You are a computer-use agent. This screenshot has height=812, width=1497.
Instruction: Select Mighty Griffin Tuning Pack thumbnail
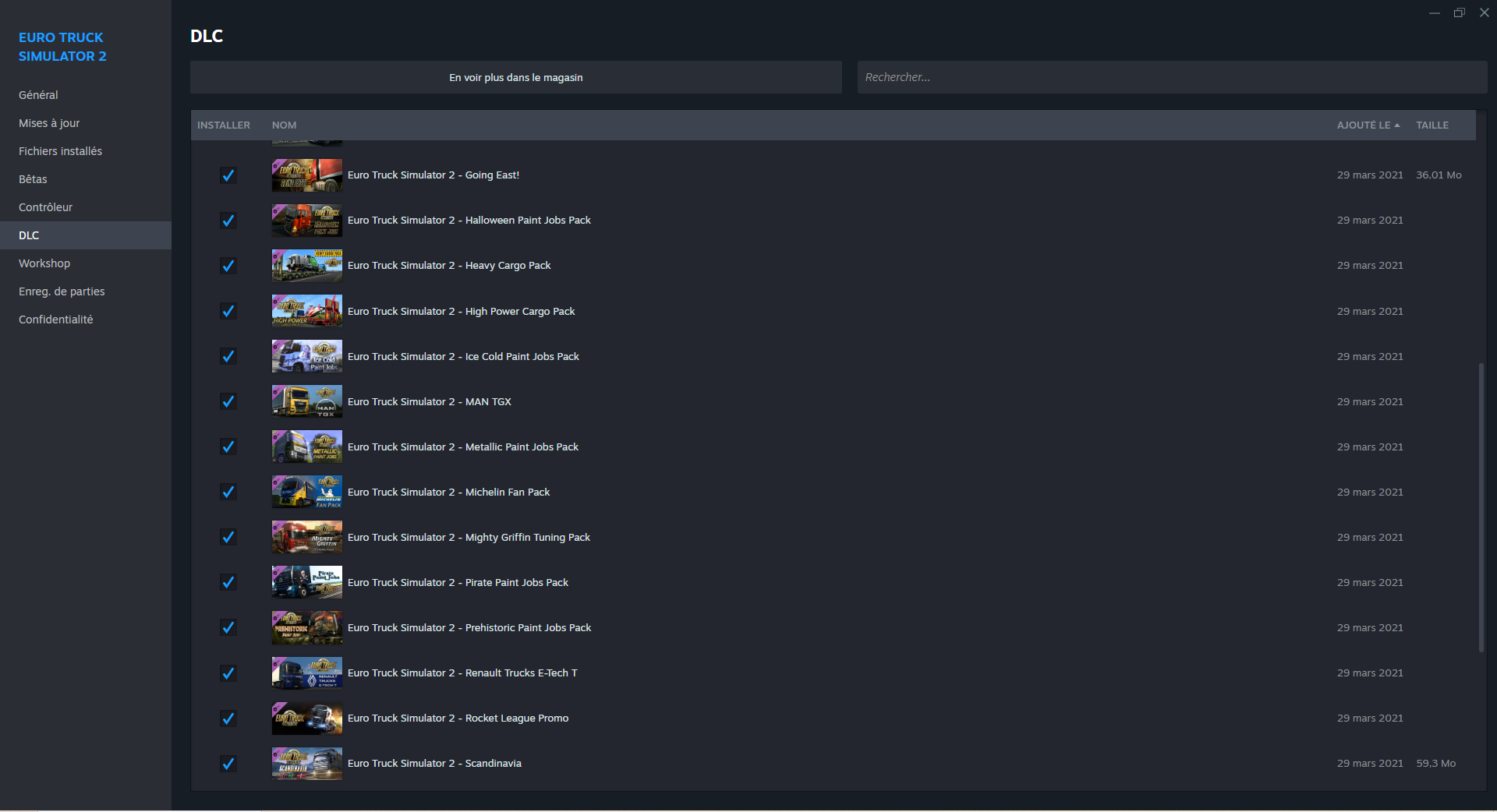[307, 537]
